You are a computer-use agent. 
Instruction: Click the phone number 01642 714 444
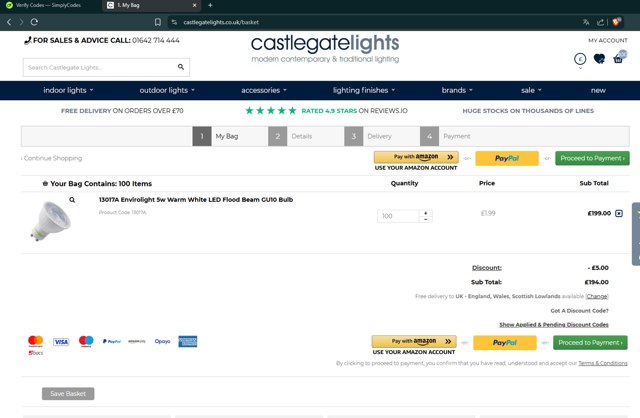click(x=156, y=40)
